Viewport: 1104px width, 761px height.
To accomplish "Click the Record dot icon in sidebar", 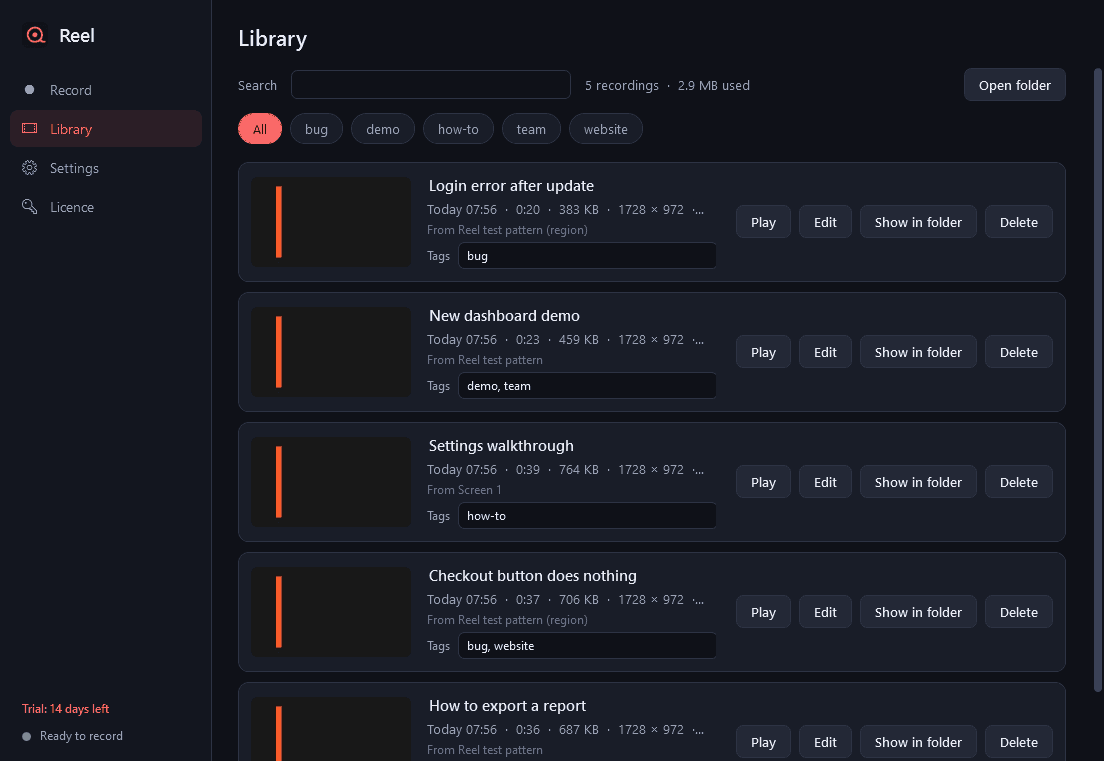I will [x=30, y=90].
